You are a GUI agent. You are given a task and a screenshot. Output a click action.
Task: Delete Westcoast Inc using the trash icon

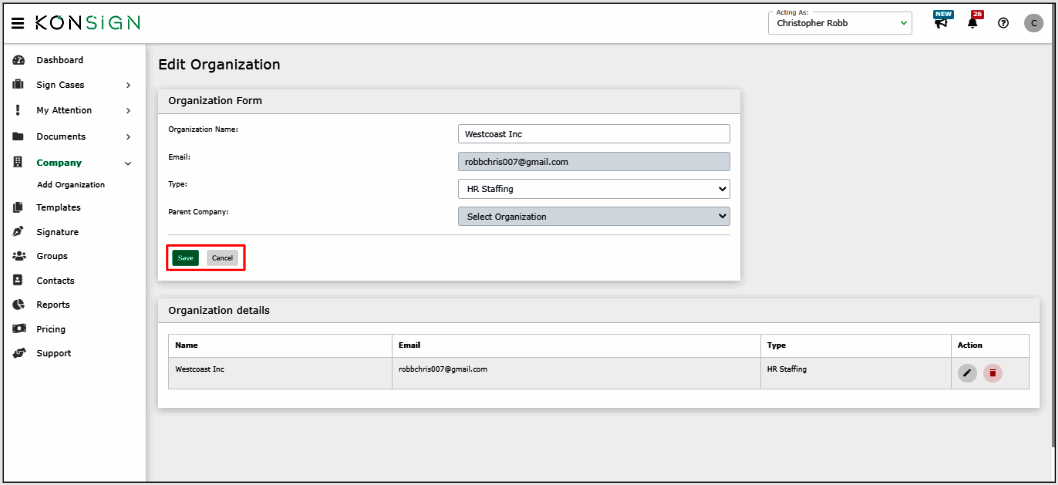coord(992,373)
